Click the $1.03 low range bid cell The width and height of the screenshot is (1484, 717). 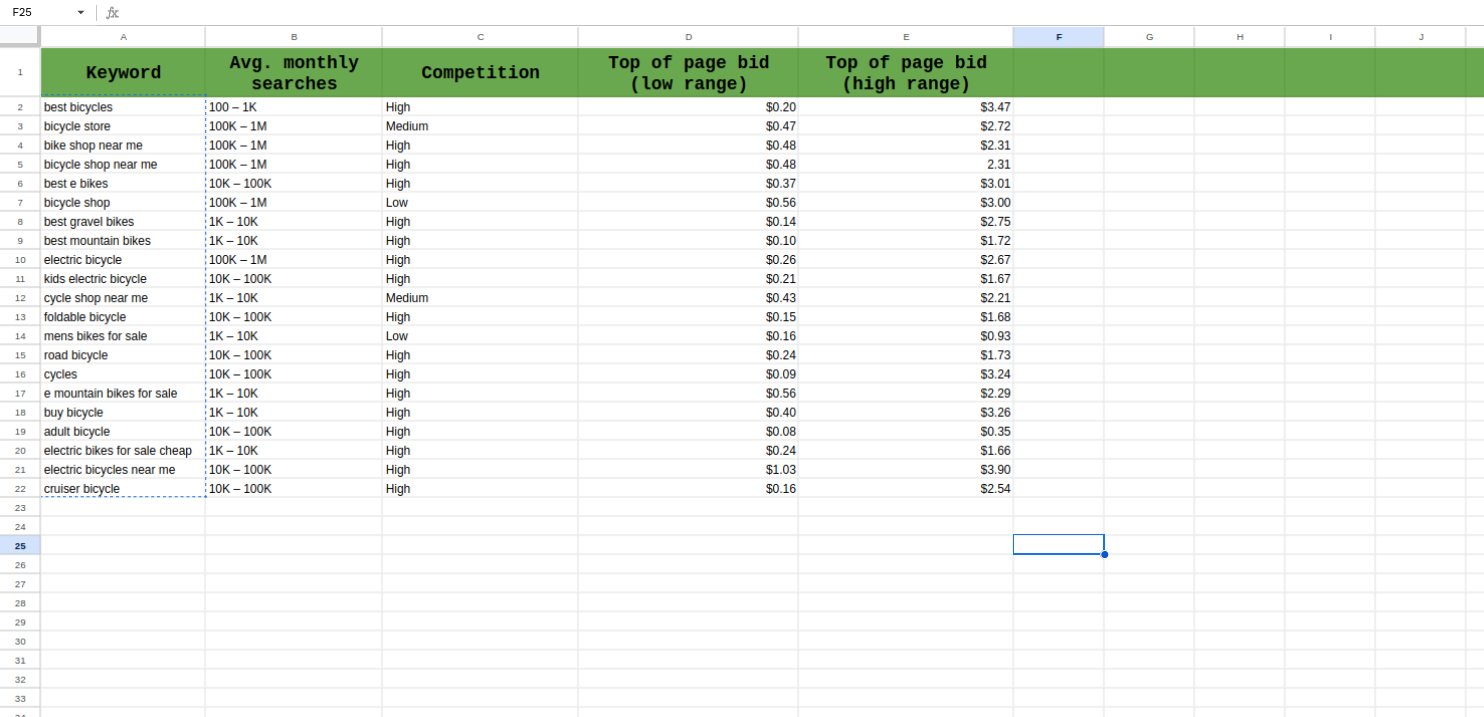[x=688, y=470]
